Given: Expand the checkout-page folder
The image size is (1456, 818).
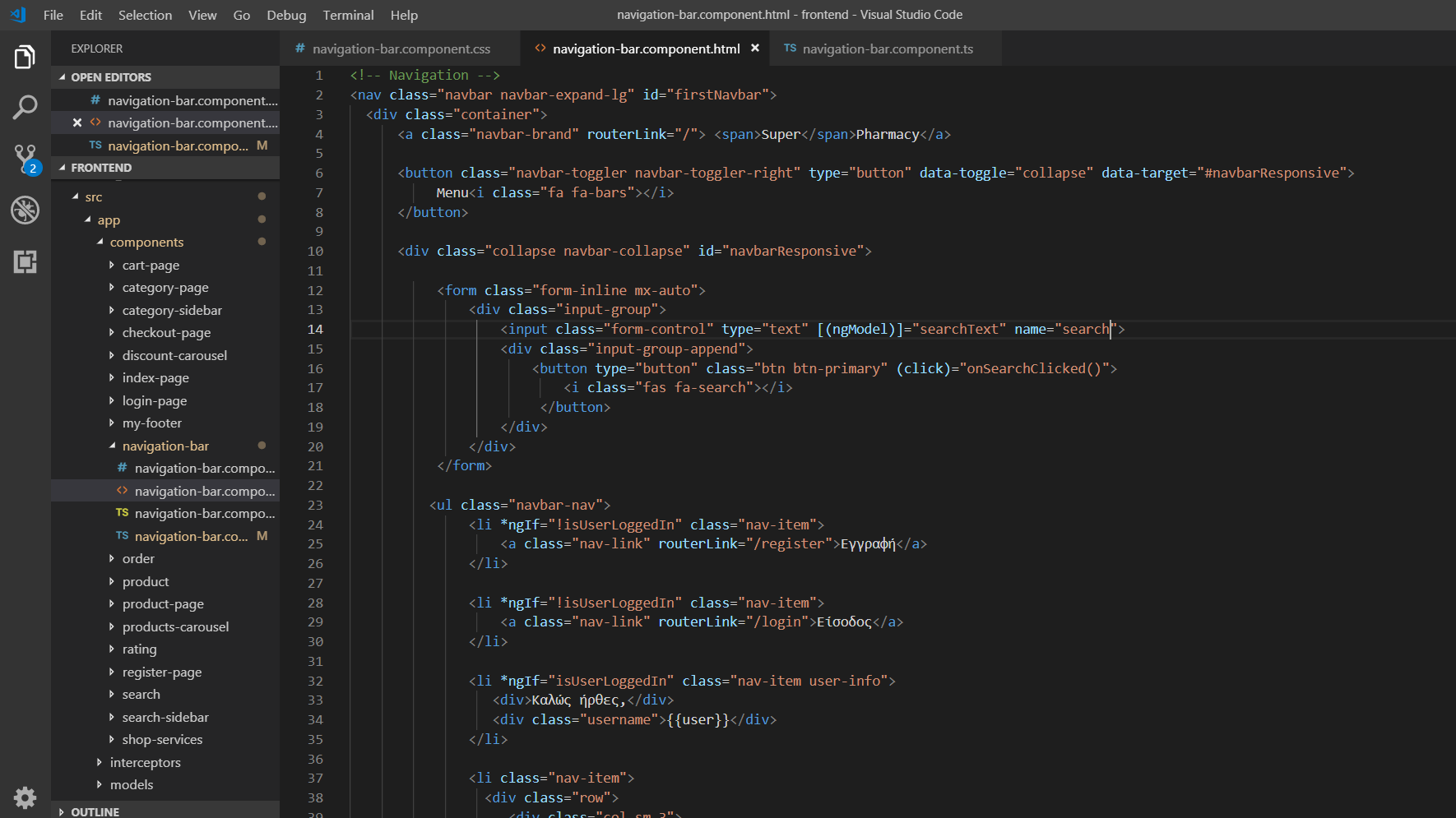Looking at the screenshot, I should 166,333.
